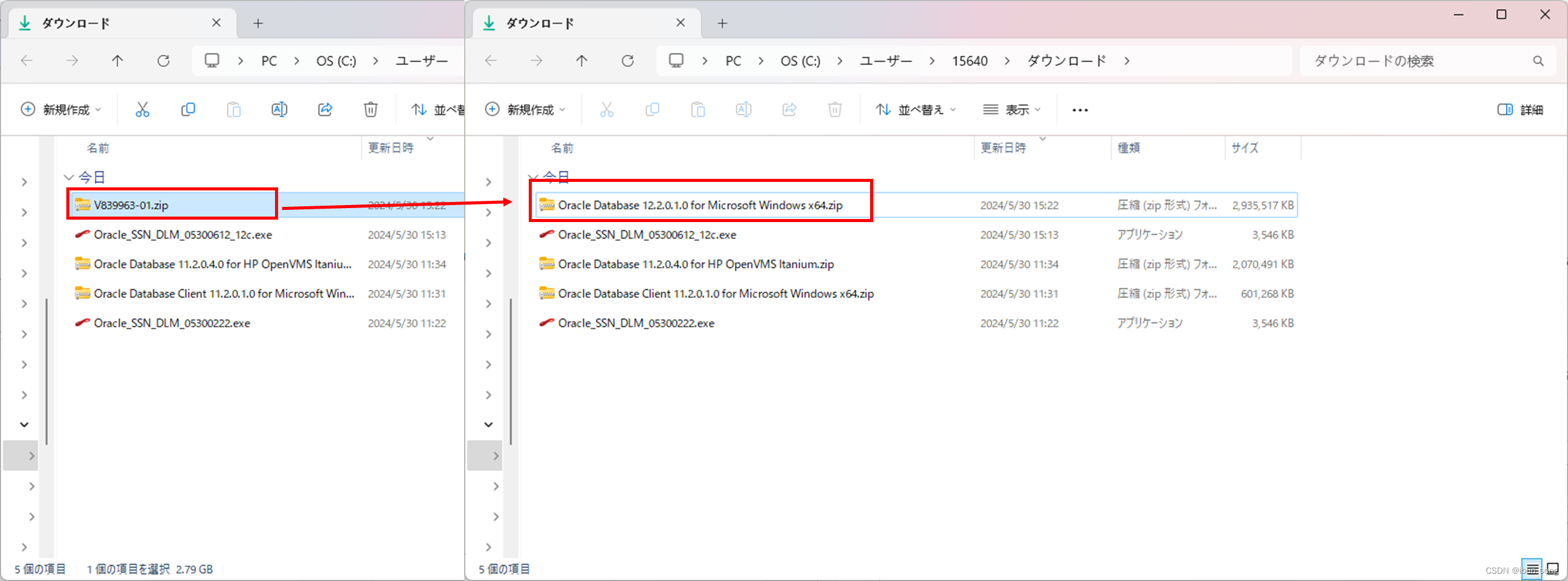The height and width of the screenshot is (581, 1568).
Task: Select Oracle_SSN_DLM_05300612_12c.exe in right window
Action: coord(916,235)
